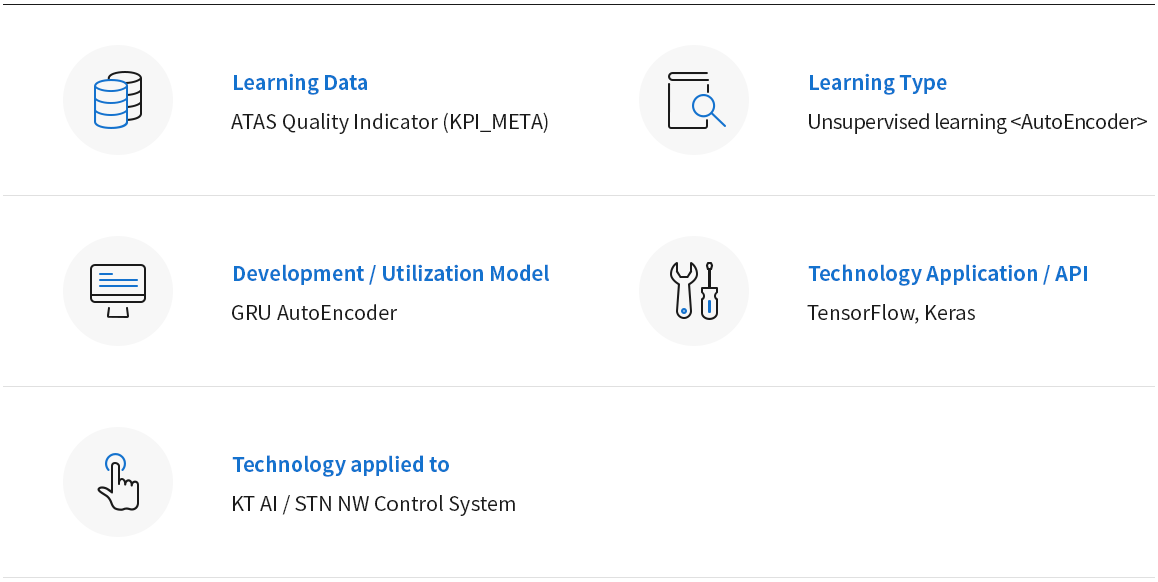The height and width of the screenshot is (582, 1158).
Task: Click the computer monitor icon
Action: (118, 291)
